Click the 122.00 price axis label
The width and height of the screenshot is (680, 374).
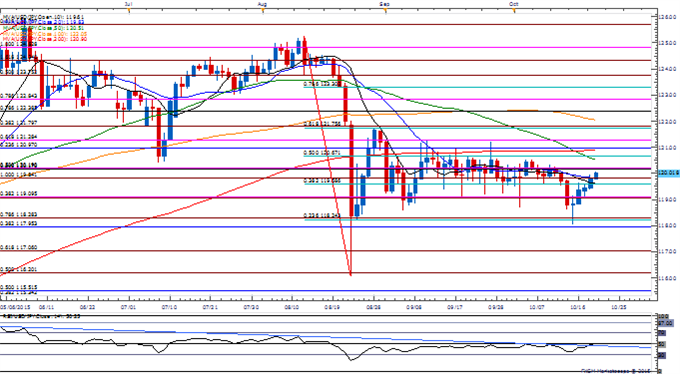point(668,121)
